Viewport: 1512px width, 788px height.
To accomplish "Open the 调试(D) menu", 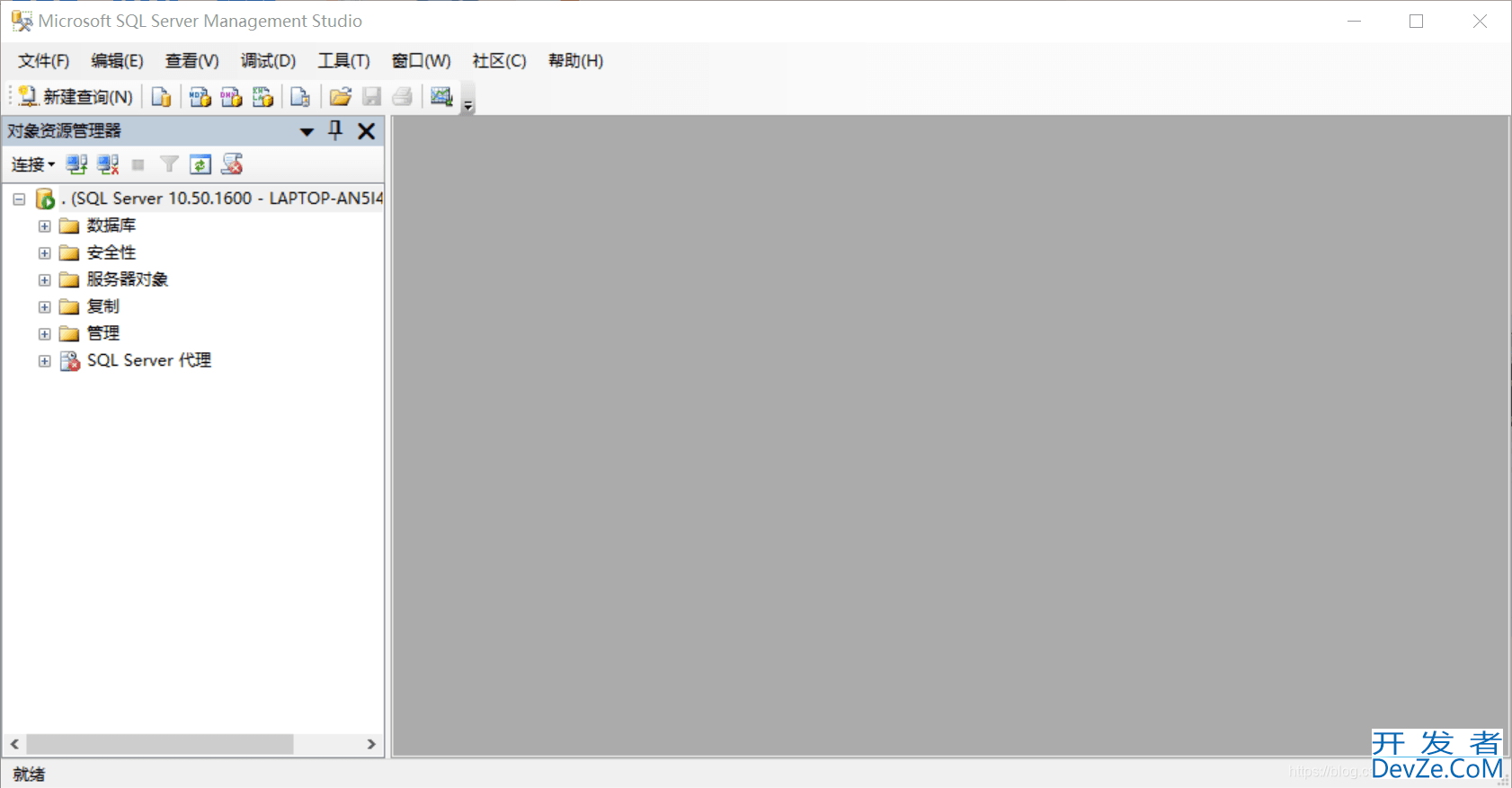I will point(268,60).
